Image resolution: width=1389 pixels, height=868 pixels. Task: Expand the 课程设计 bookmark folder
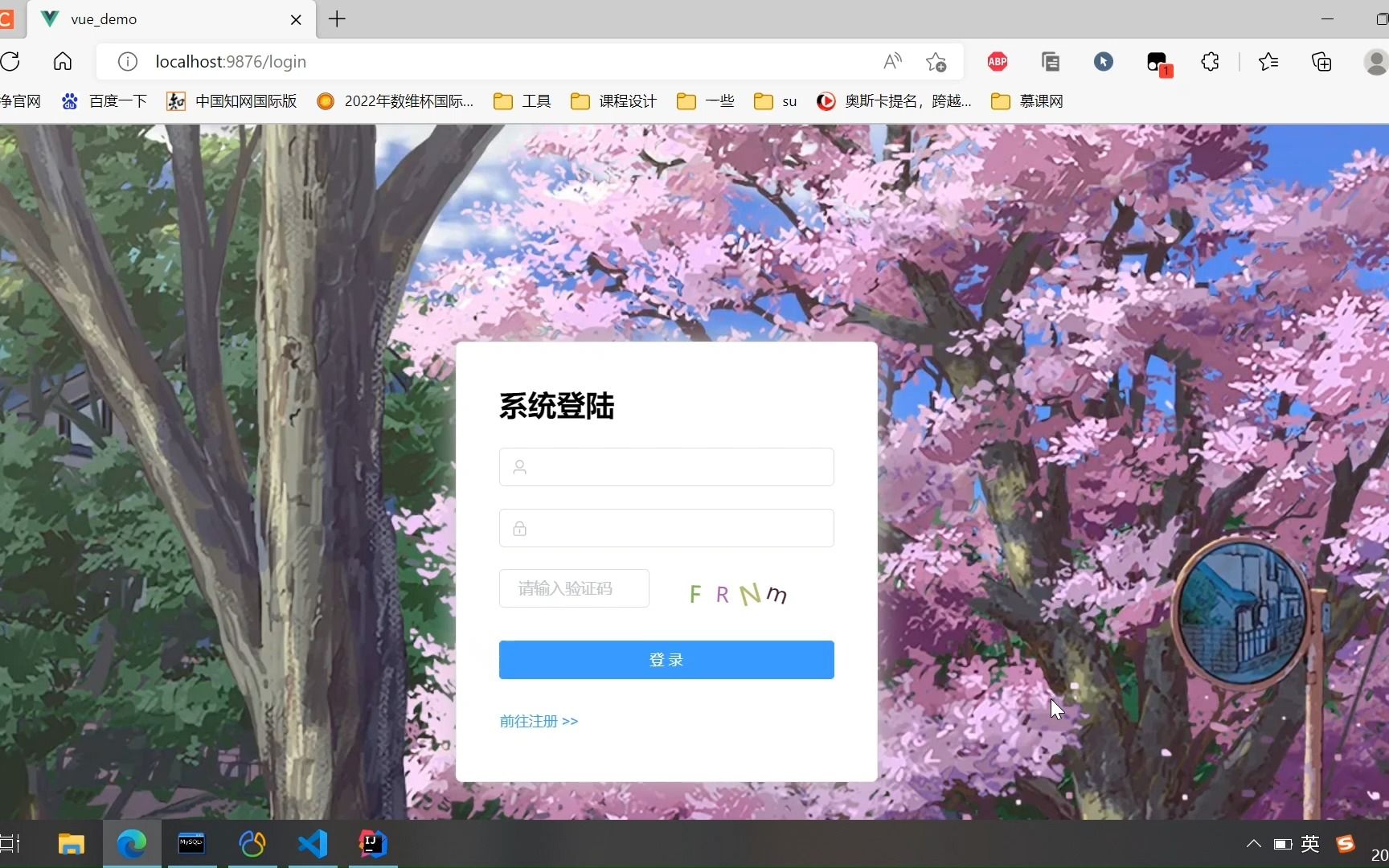pyautogui.click(x=614, y=101)
